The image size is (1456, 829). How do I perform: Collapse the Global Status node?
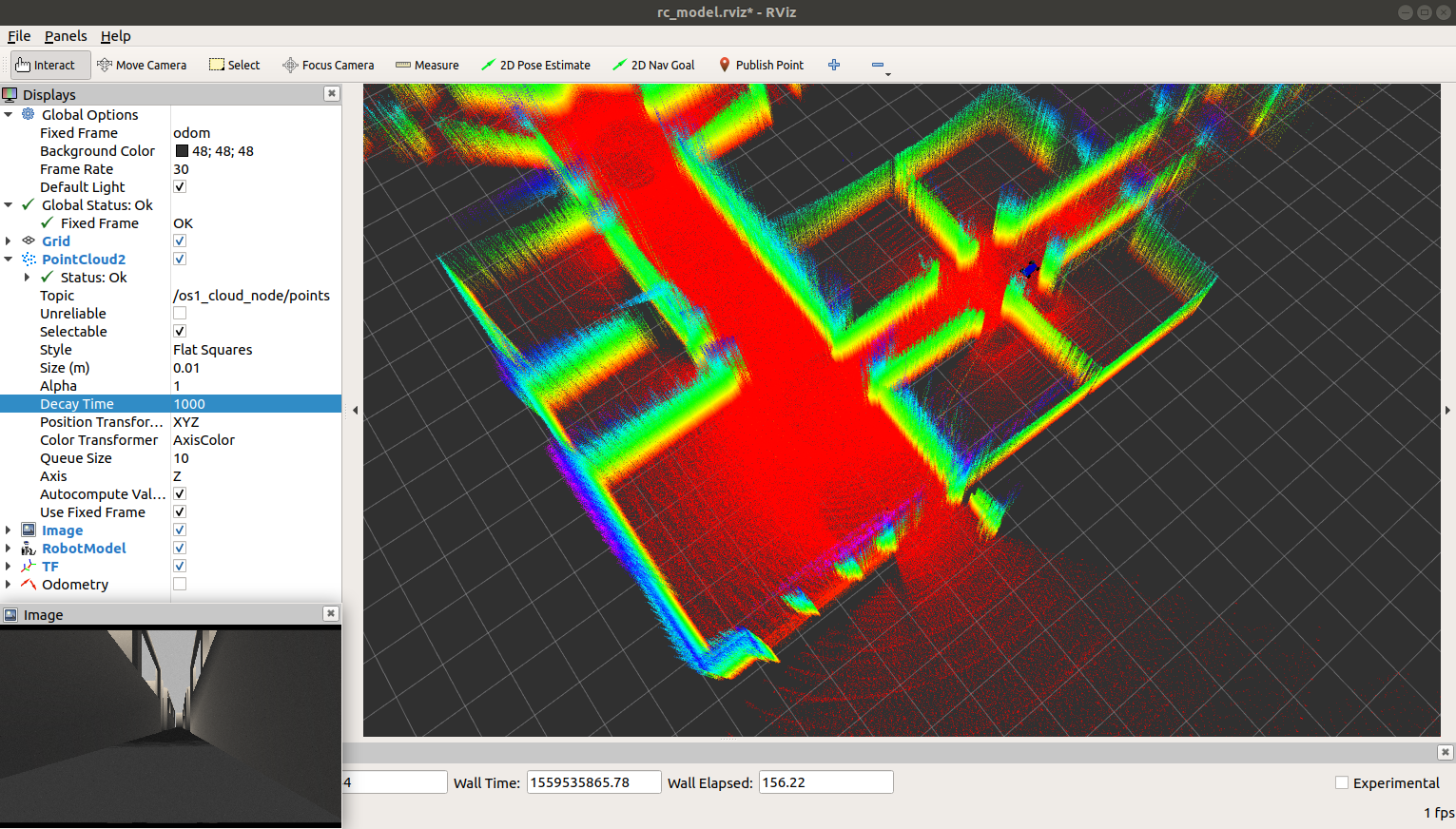9,204
